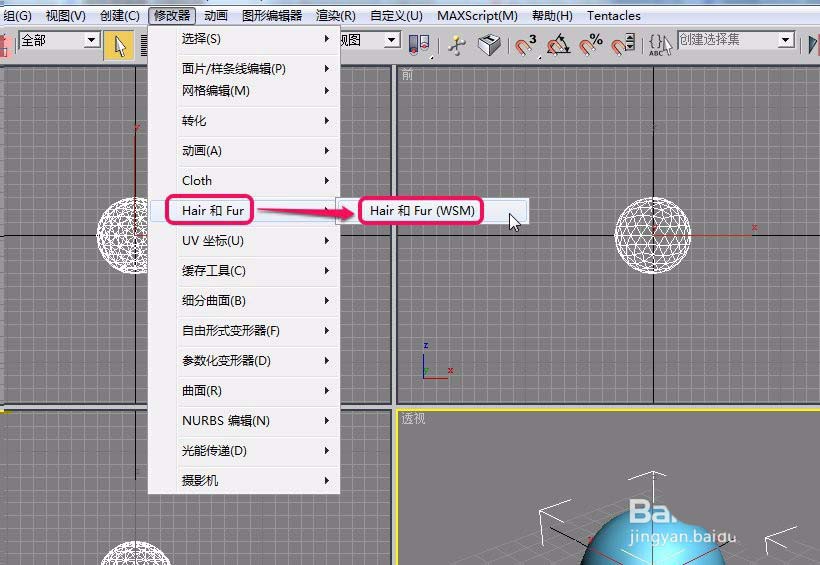Open the 全部 selection filter dropdown
Screen dimensions: 820x565
92,40
